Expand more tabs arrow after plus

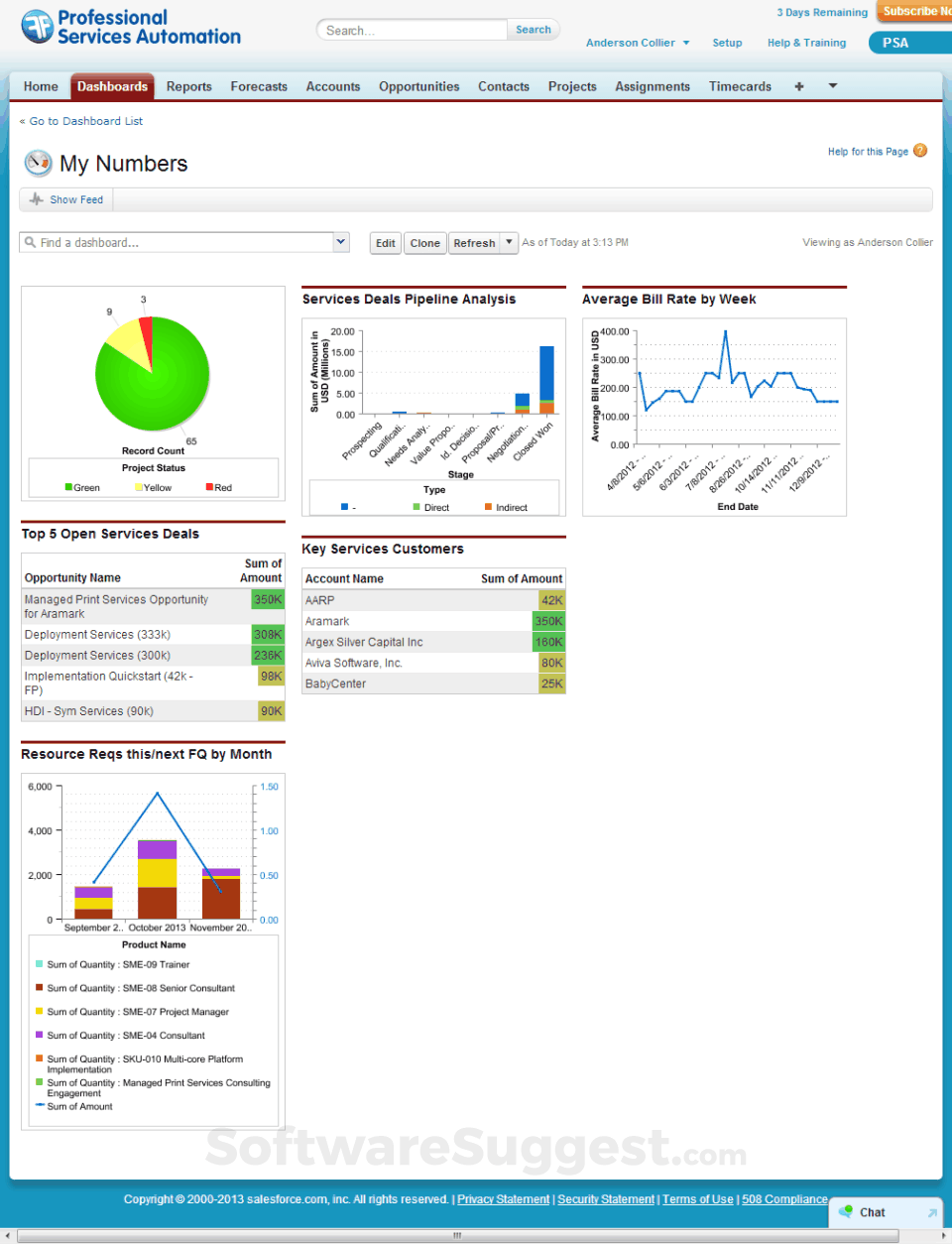pyautogui.click(x=833, y=86)
